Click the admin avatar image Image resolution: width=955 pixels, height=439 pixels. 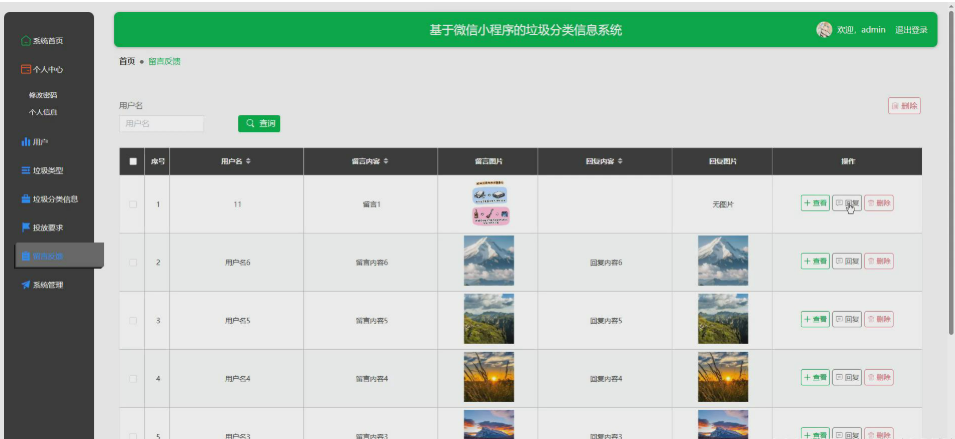click(824, 30)
